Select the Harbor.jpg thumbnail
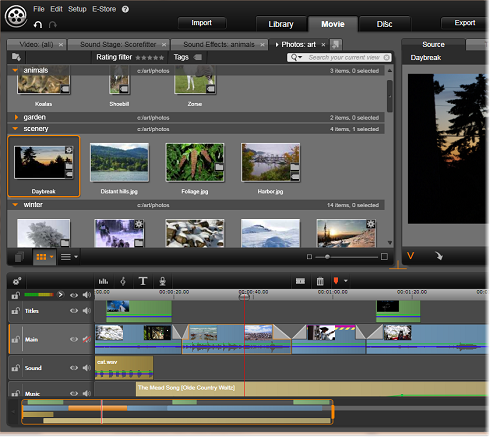 coord(270,162)
